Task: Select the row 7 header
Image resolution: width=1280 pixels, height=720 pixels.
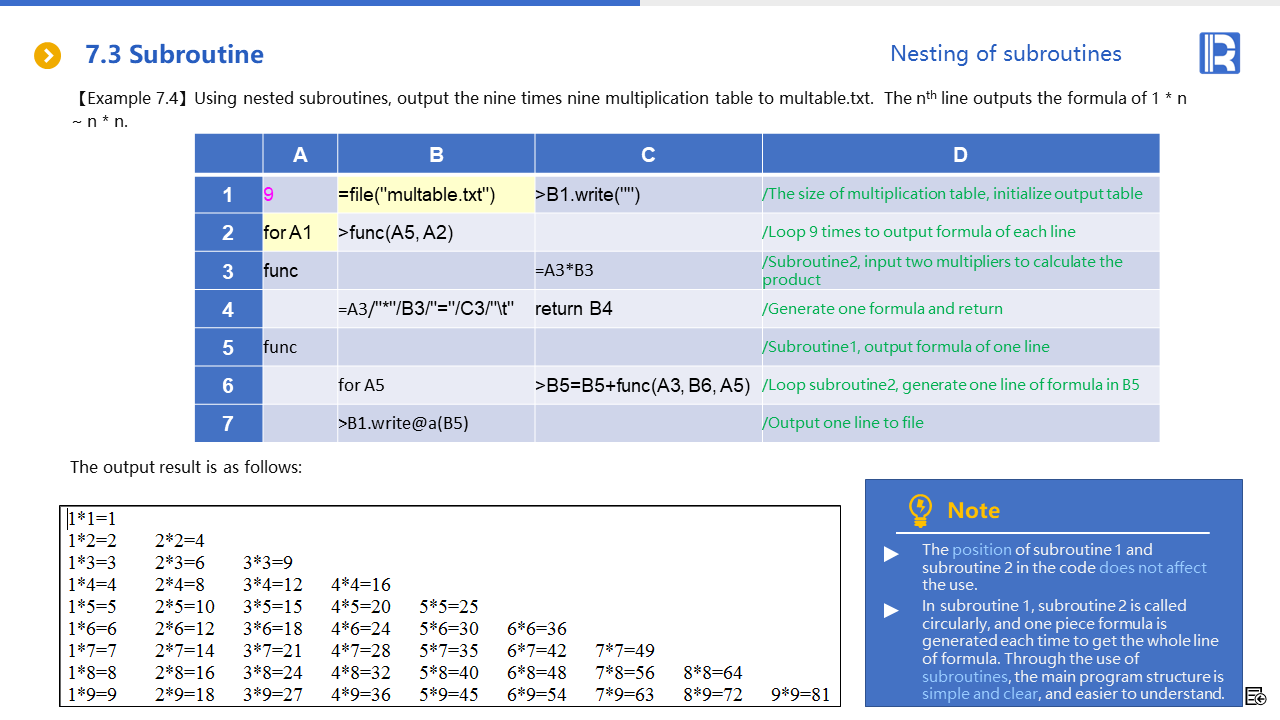Action: pyautogui.click(x=228, y=423)
